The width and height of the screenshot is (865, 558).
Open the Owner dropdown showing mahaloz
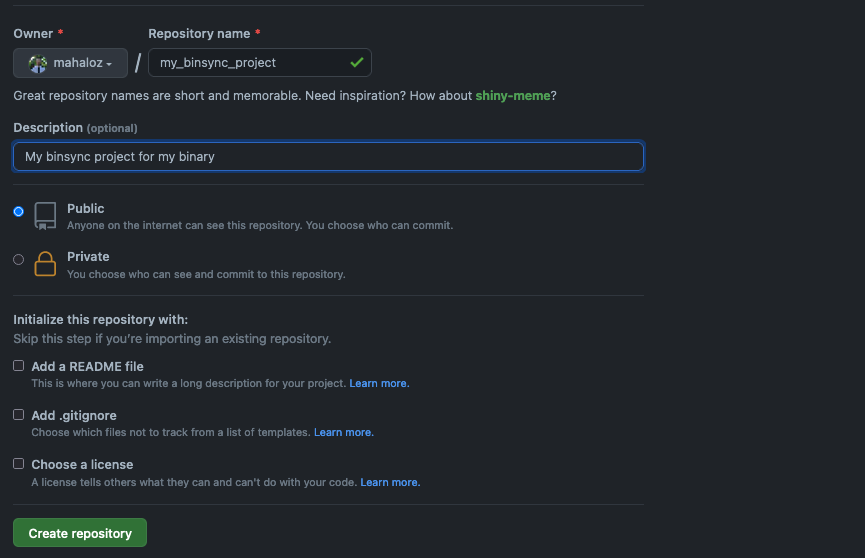tap(71, 63)
